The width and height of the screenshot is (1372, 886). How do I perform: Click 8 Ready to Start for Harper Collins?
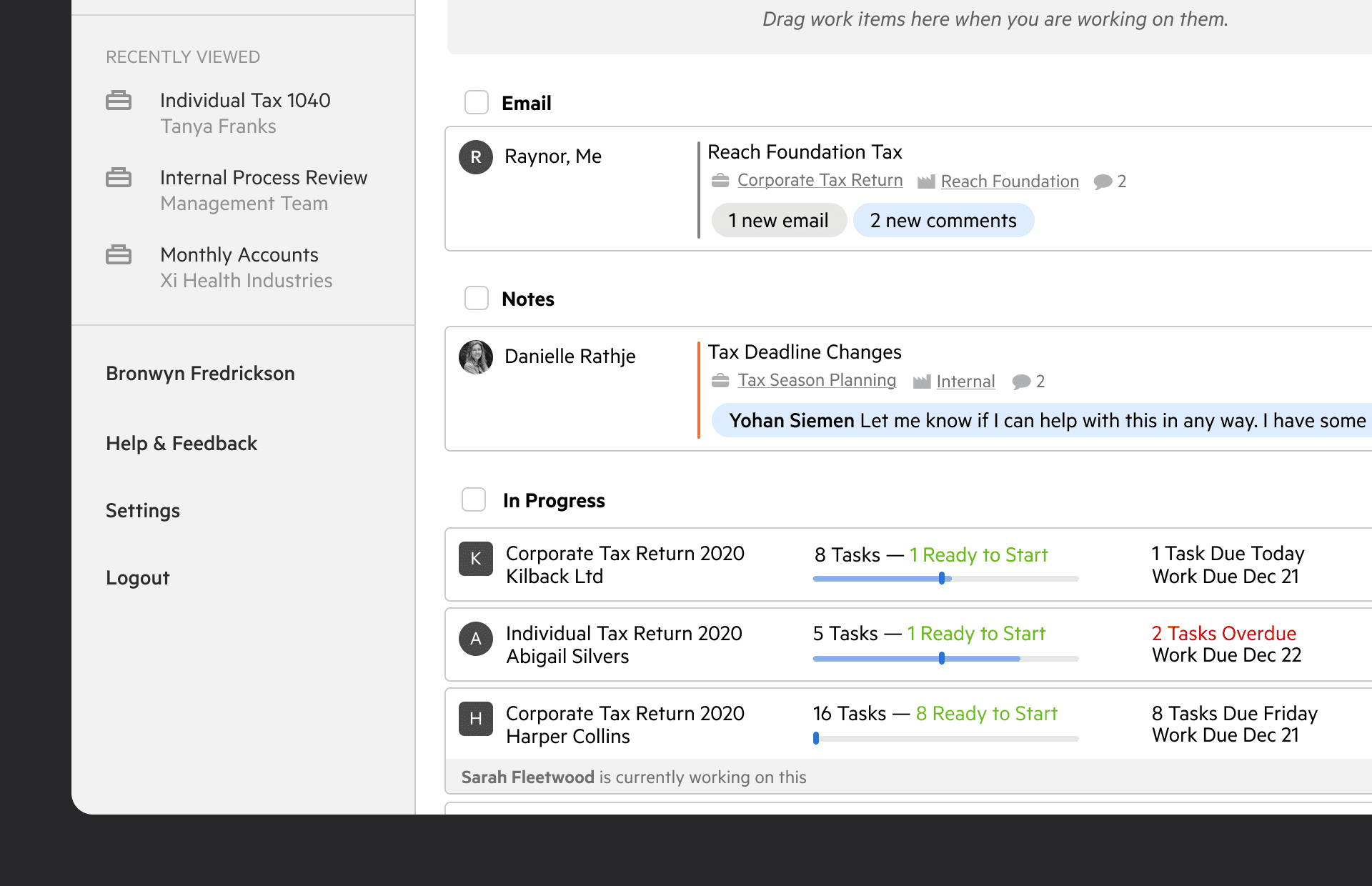986,713
